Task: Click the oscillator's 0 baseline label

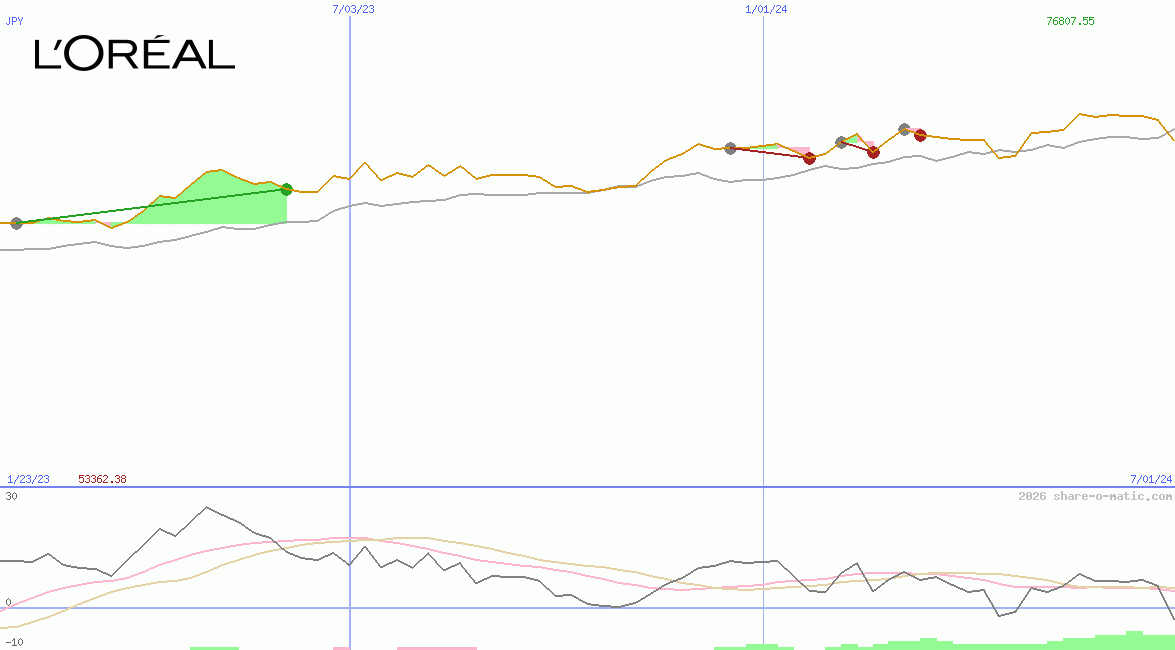Action: click(8, 602)
